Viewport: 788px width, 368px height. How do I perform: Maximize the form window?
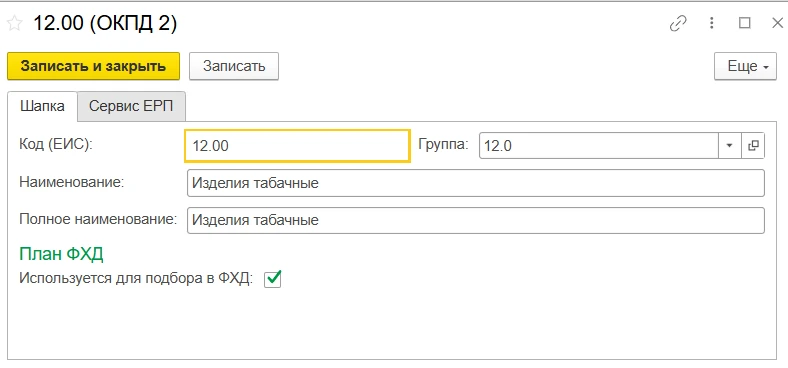click(x=745, y=23)
